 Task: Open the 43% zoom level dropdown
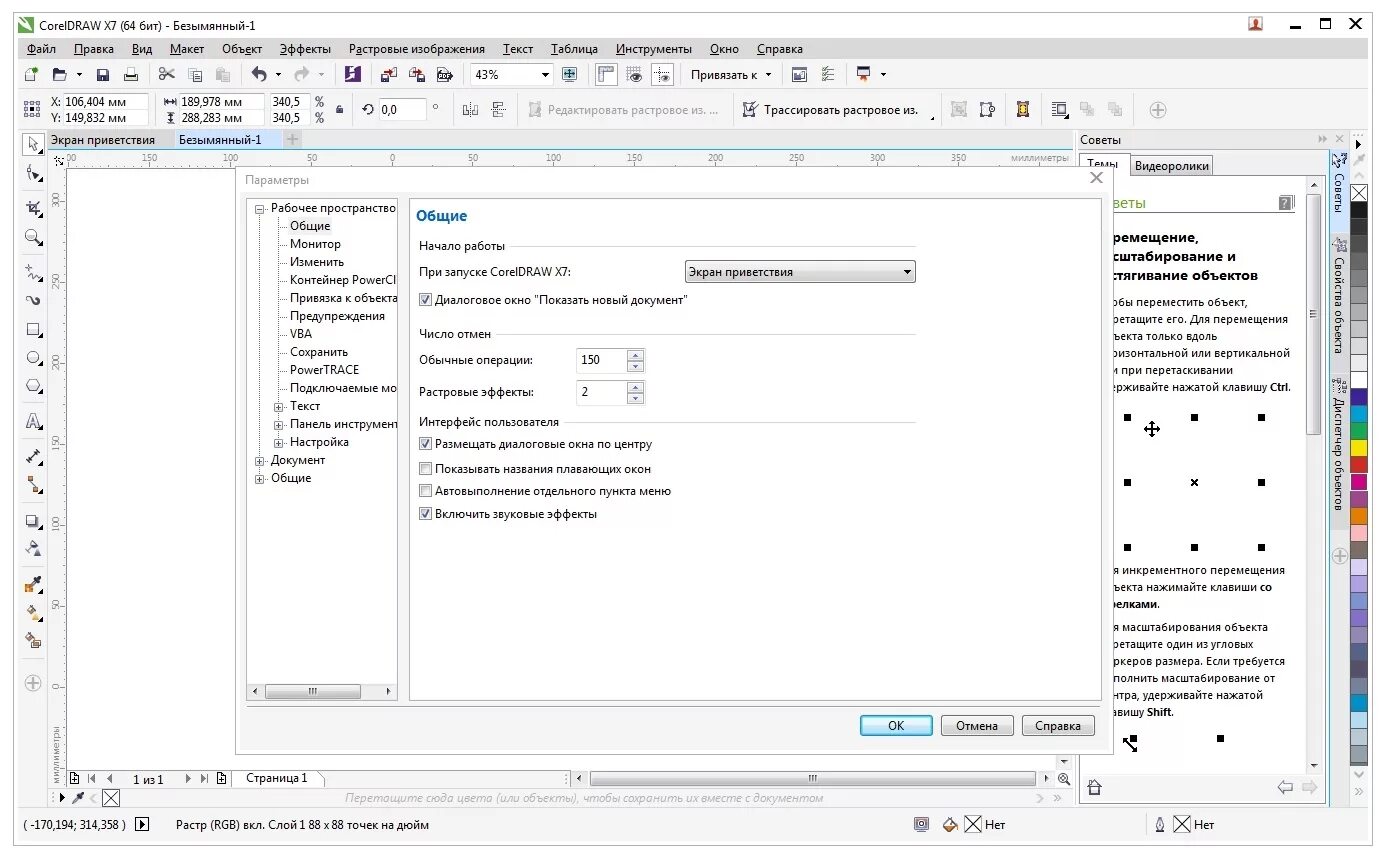(545, 74)
